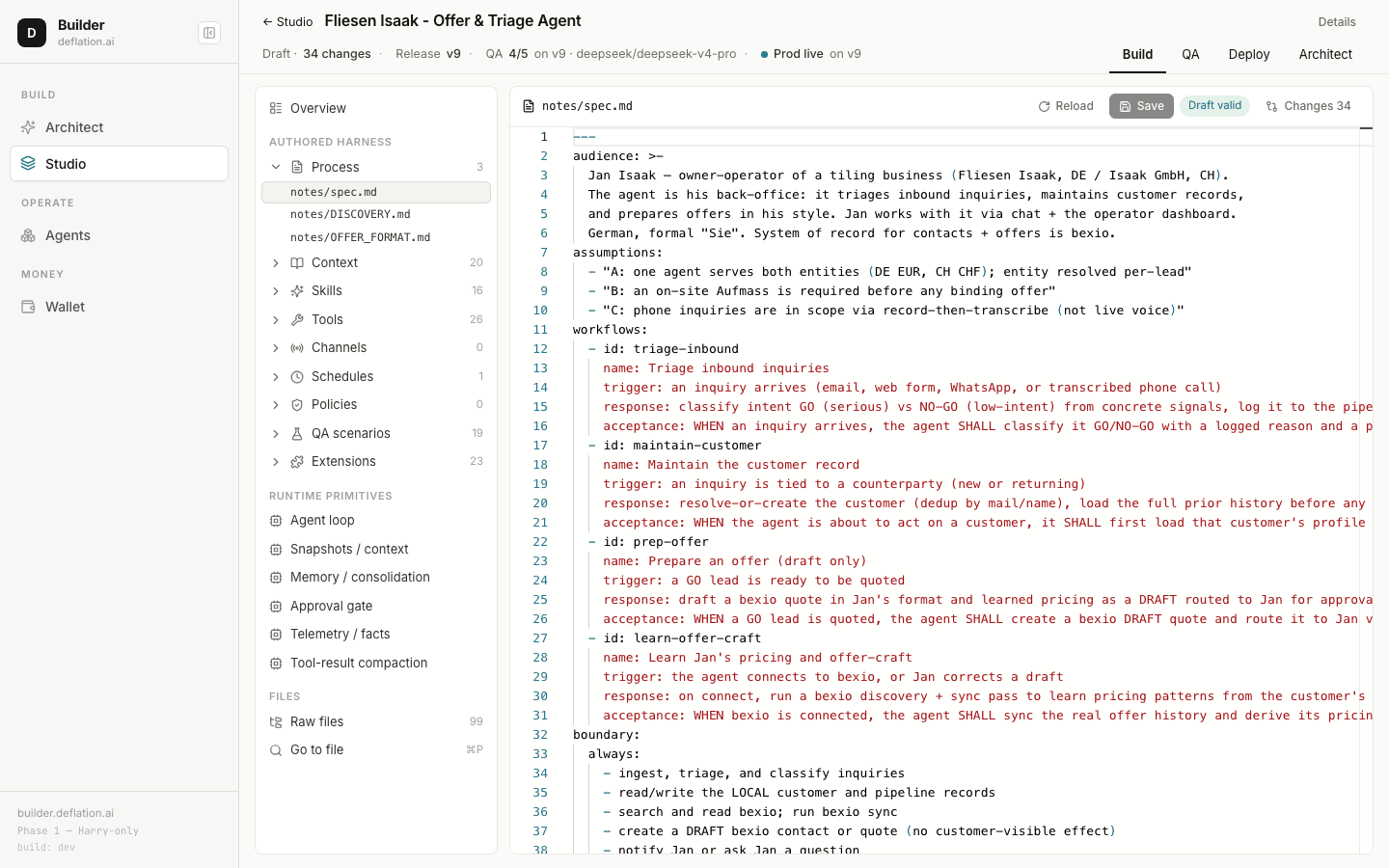This screenshot has width=1389, height=868.
Task: Open the Details link
Action: coord(1337,21)
